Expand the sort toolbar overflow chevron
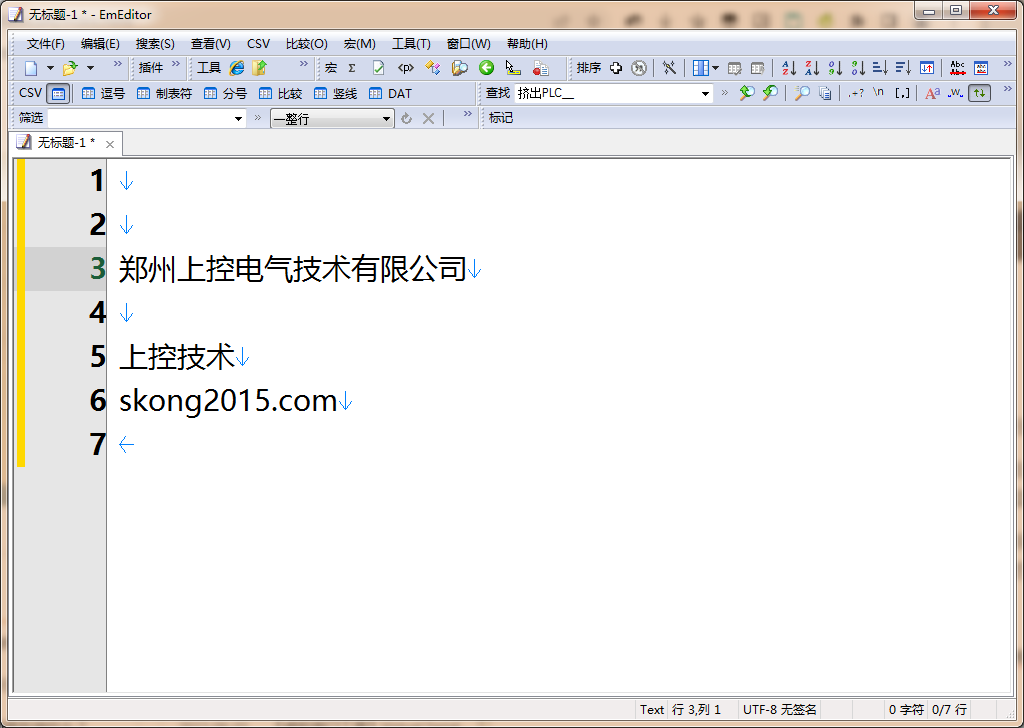Screen dimensions: 1024x728 point(1008,64)
